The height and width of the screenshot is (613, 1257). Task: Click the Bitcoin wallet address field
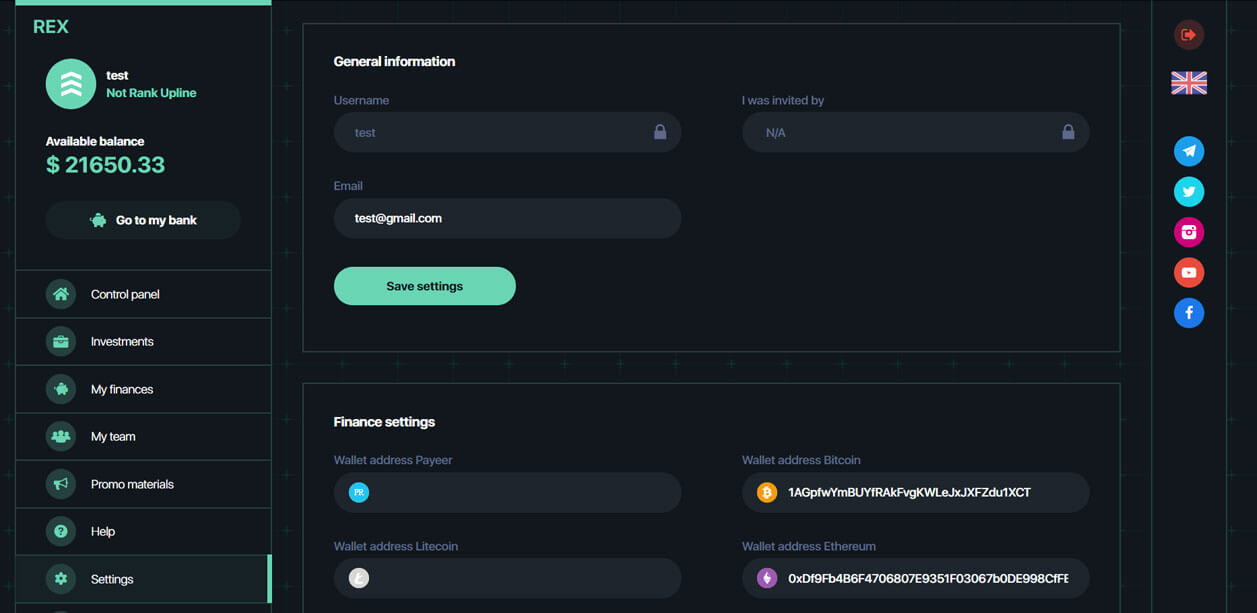click(x=915, y=492)
